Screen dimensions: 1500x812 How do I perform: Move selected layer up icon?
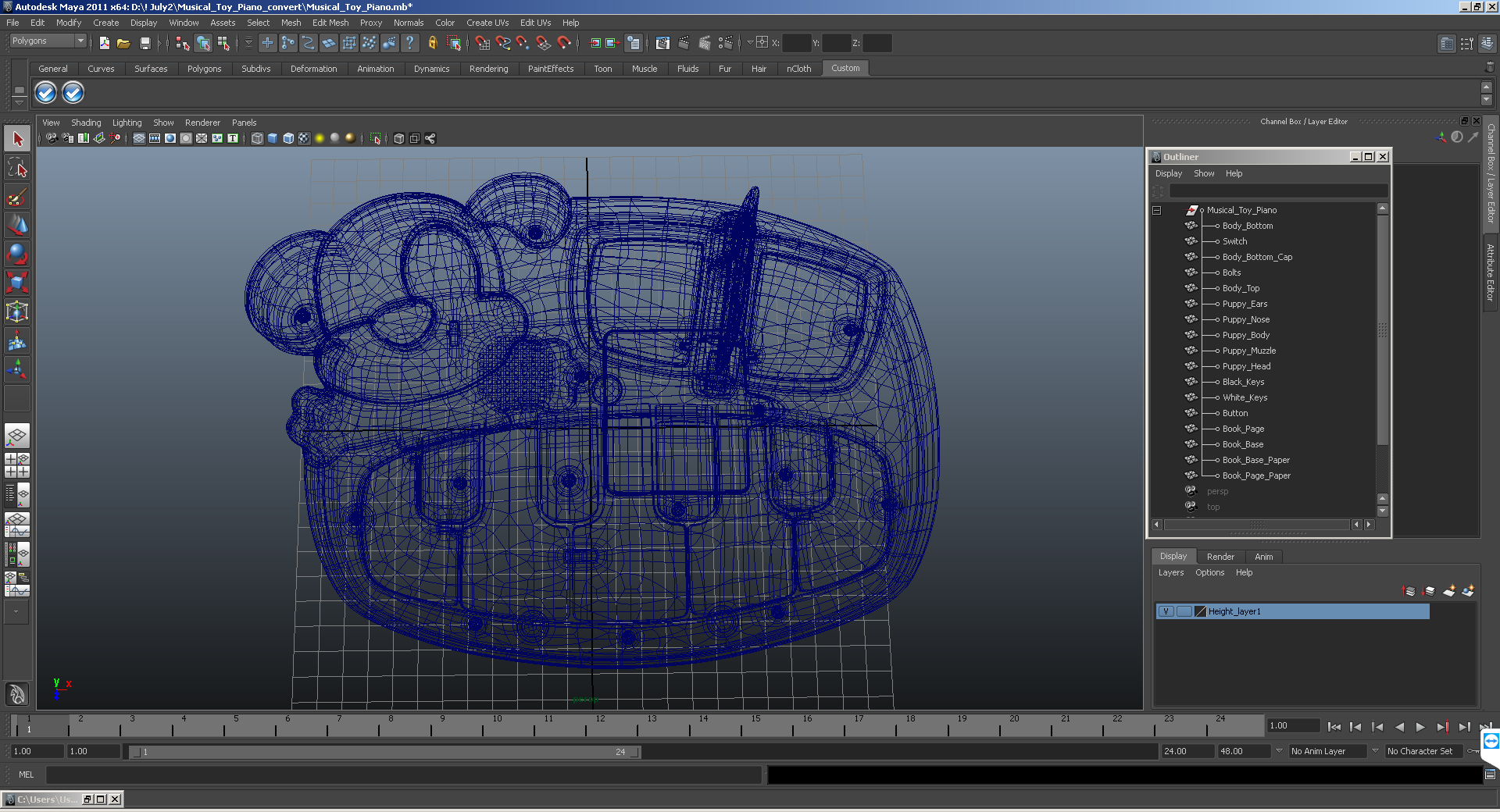1409,591
